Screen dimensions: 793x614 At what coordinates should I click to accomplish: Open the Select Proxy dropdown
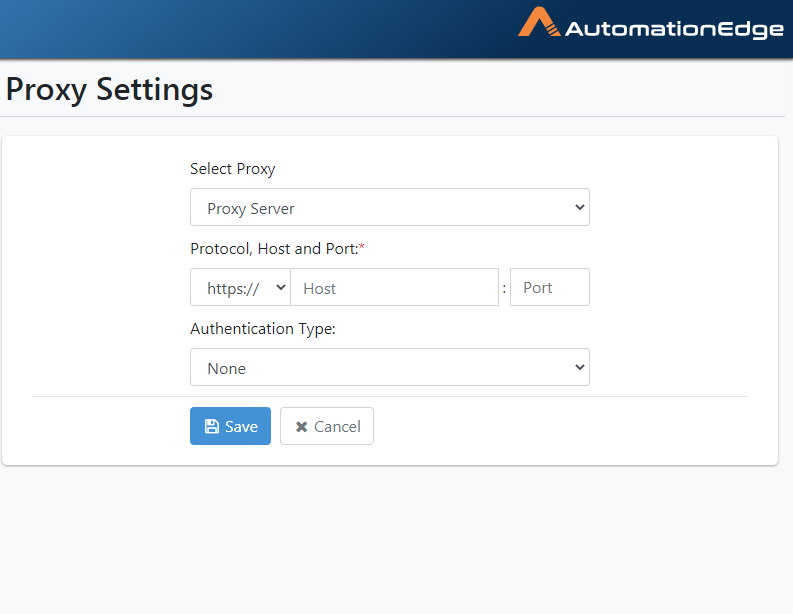pos(389,207)
